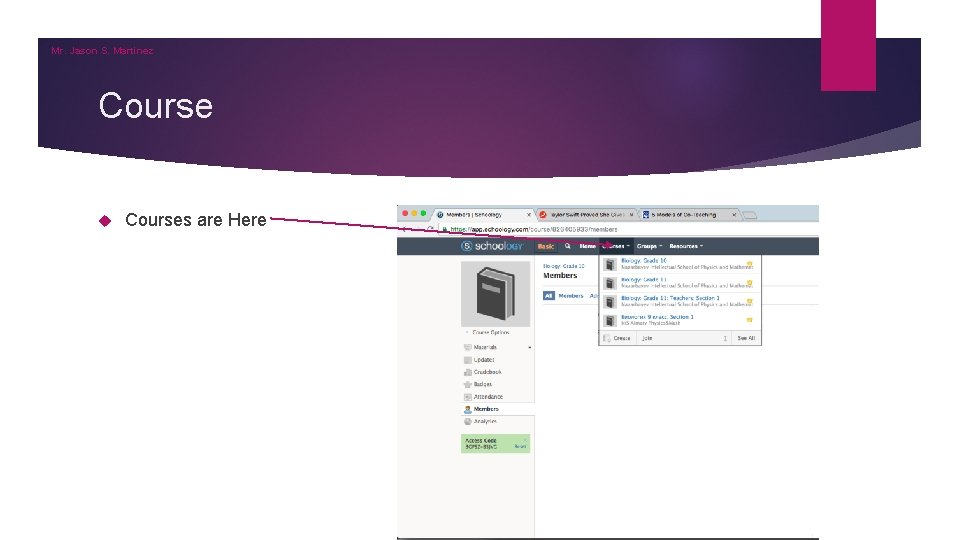Click the new tab button in browser
Viewport: 960px width, 540px height.
tap(750, 216)
